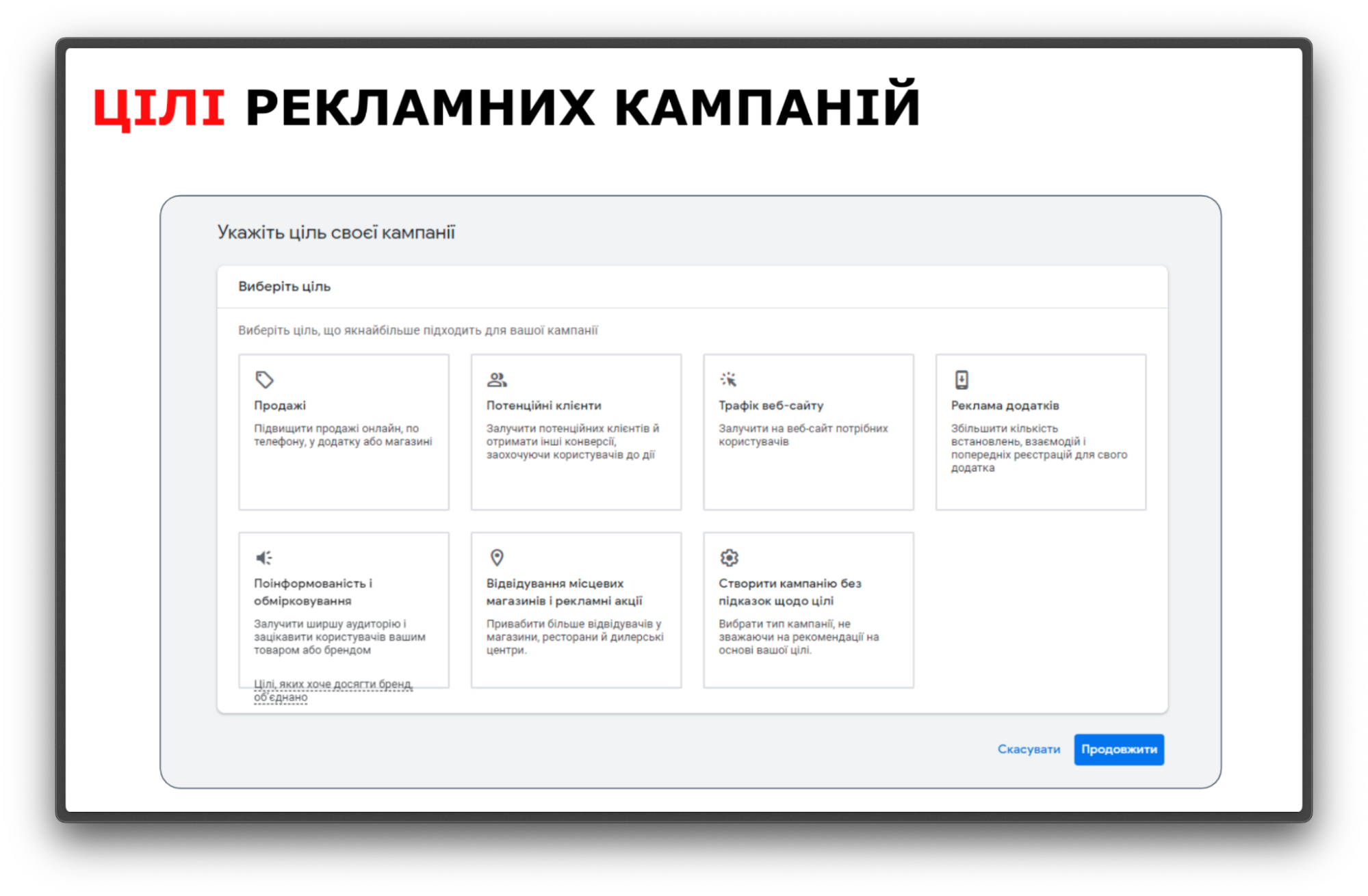Click the gear icon for campaign without goal
Image resolution: width=1368 pixels, height=896 pixels.
729,557
